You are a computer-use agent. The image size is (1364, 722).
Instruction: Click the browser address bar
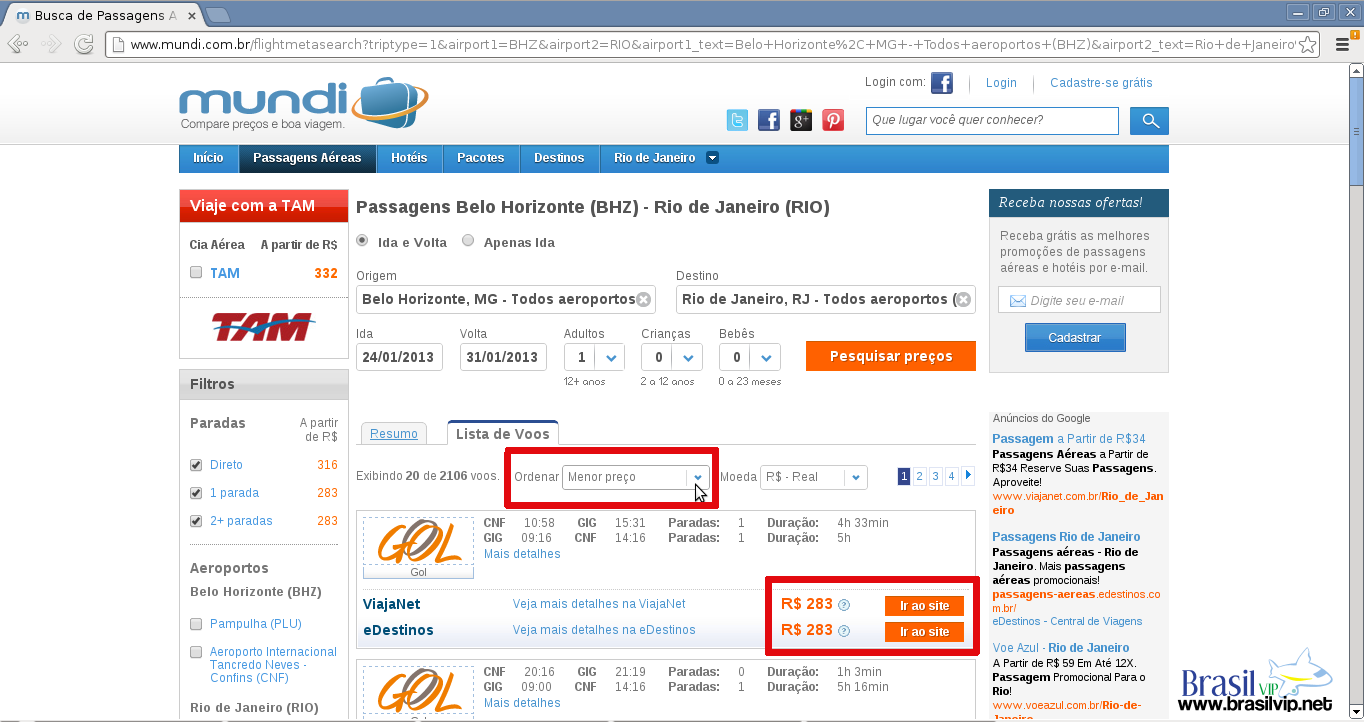pos(714,44)
